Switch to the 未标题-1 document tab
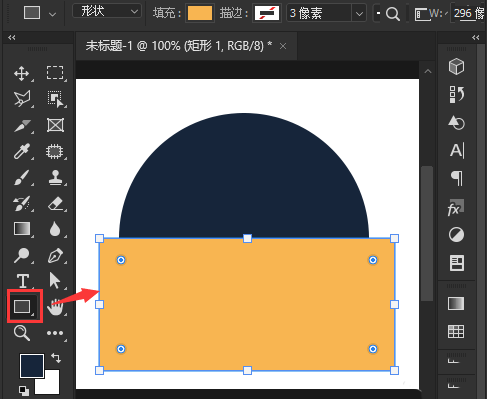Screen dimensions: 487x399 point(179,46)
